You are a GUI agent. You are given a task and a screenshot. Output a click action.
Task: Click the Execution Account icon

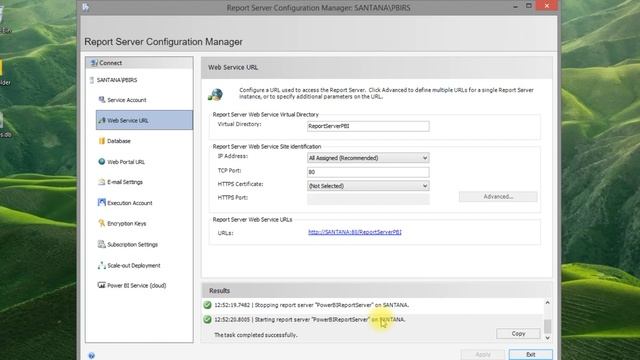[102, 202]
